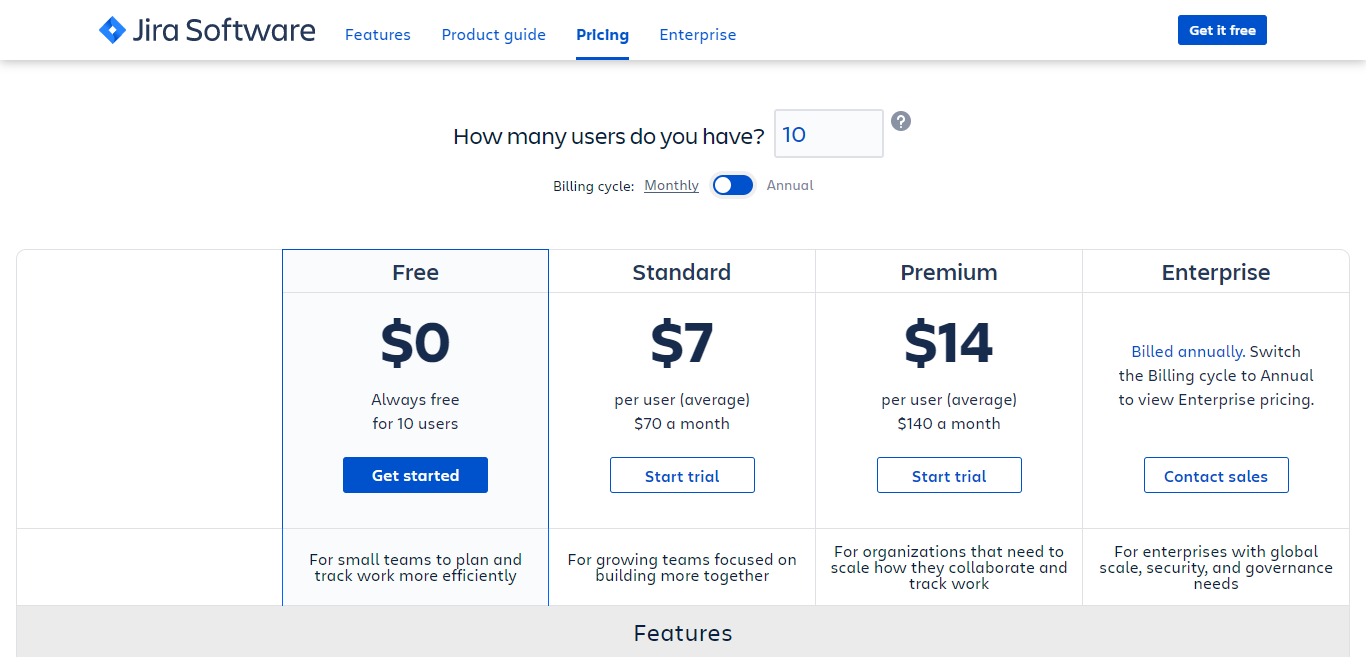Open the Features nav item

pyautogui.click(x=378, y=35)
